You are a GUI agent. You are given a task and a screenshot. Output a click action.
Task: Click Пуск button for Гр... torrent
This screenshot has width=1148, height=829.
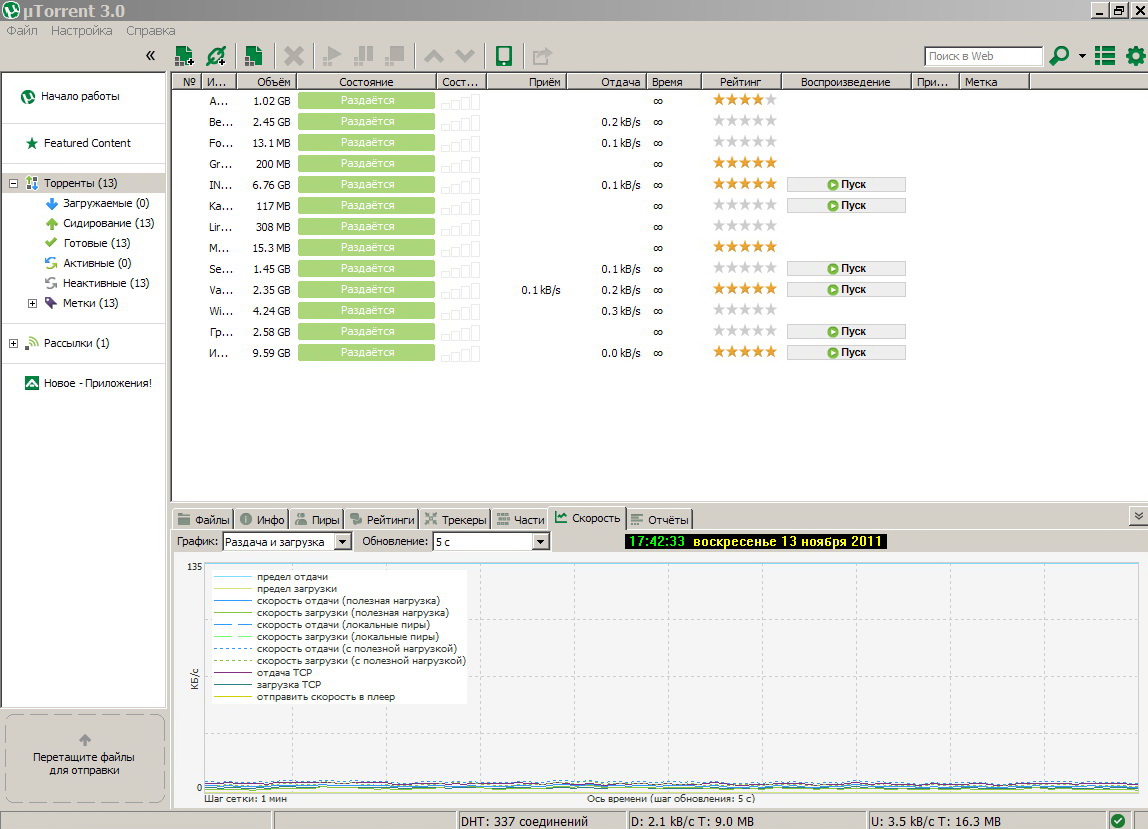[x=846, y=332]
